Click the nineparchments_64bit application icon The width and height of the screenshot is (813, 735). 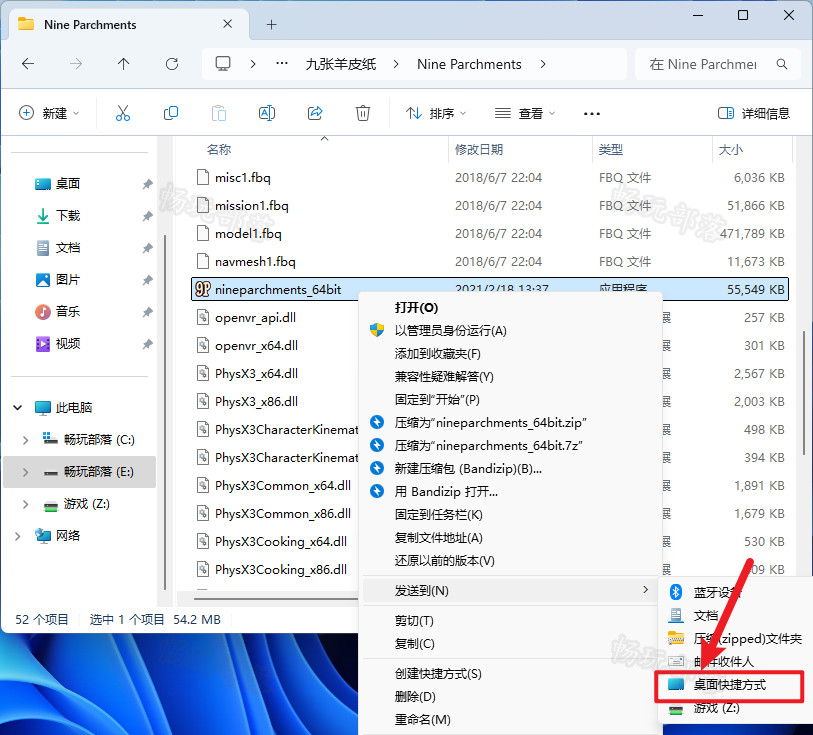click(x=203, y=289)
